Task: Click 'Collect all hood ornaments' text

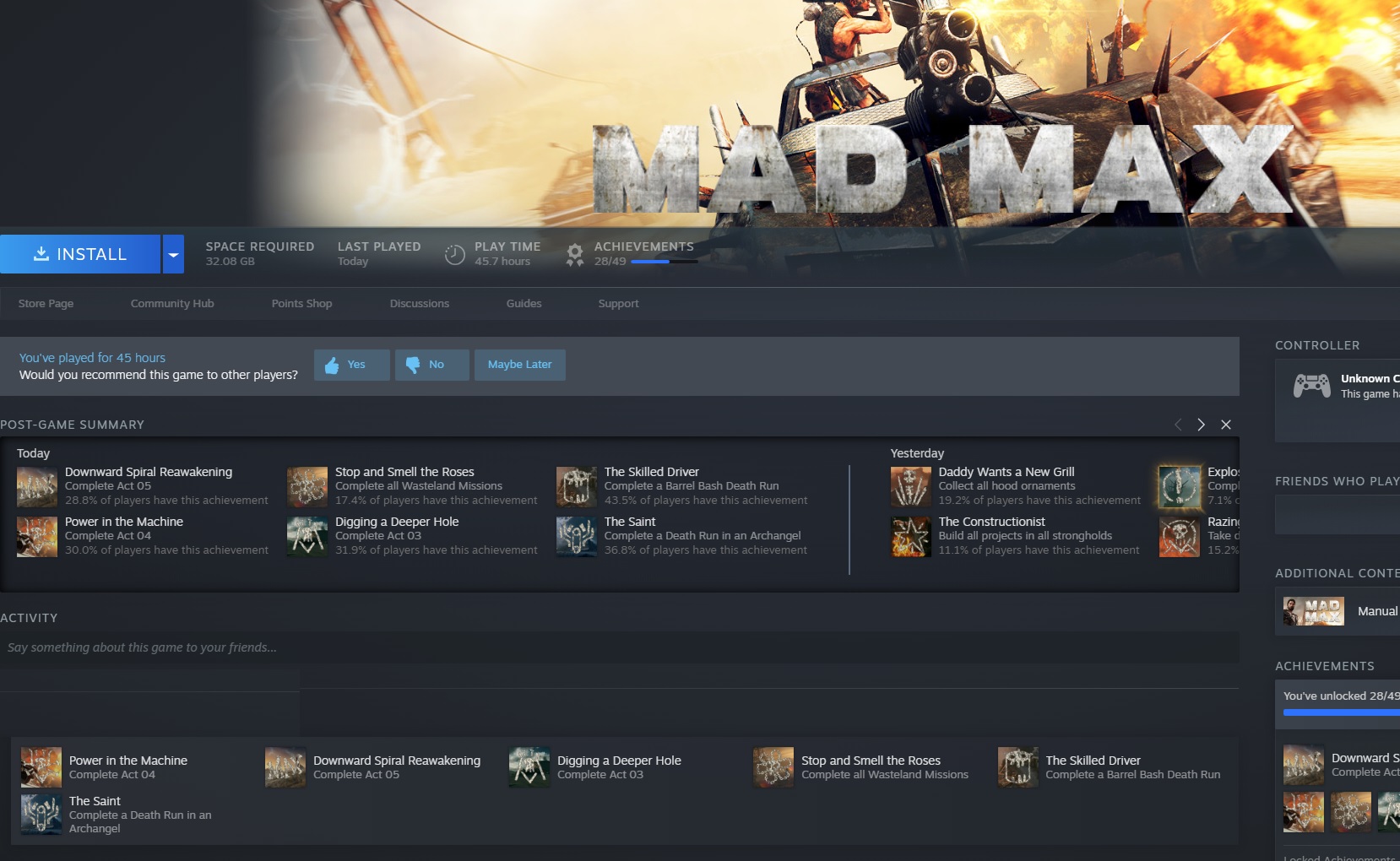Action: point(1007,485)
